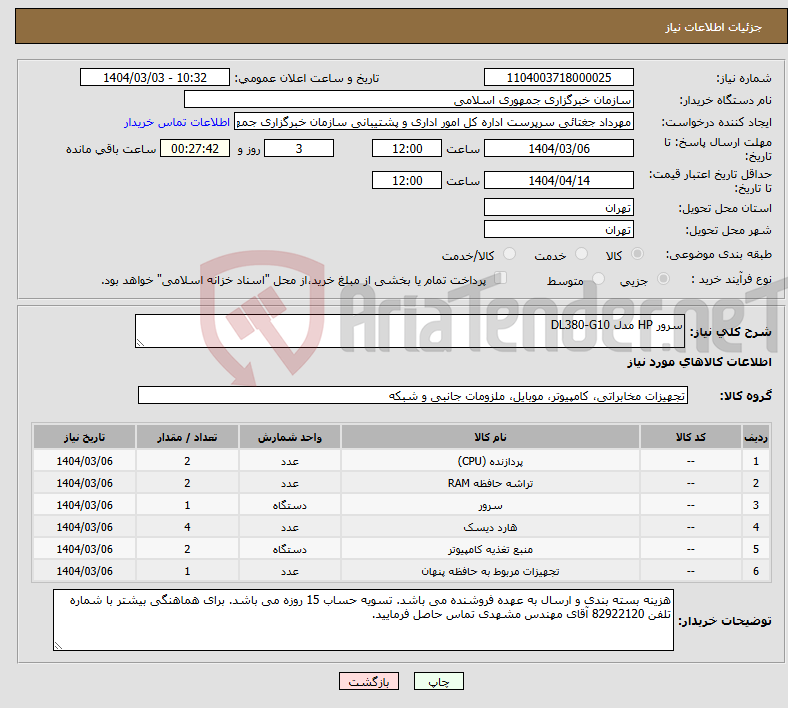Click the پردازنده (CPU) item name
The width and height of the screenshot is (788, 708).
point(490,461)
